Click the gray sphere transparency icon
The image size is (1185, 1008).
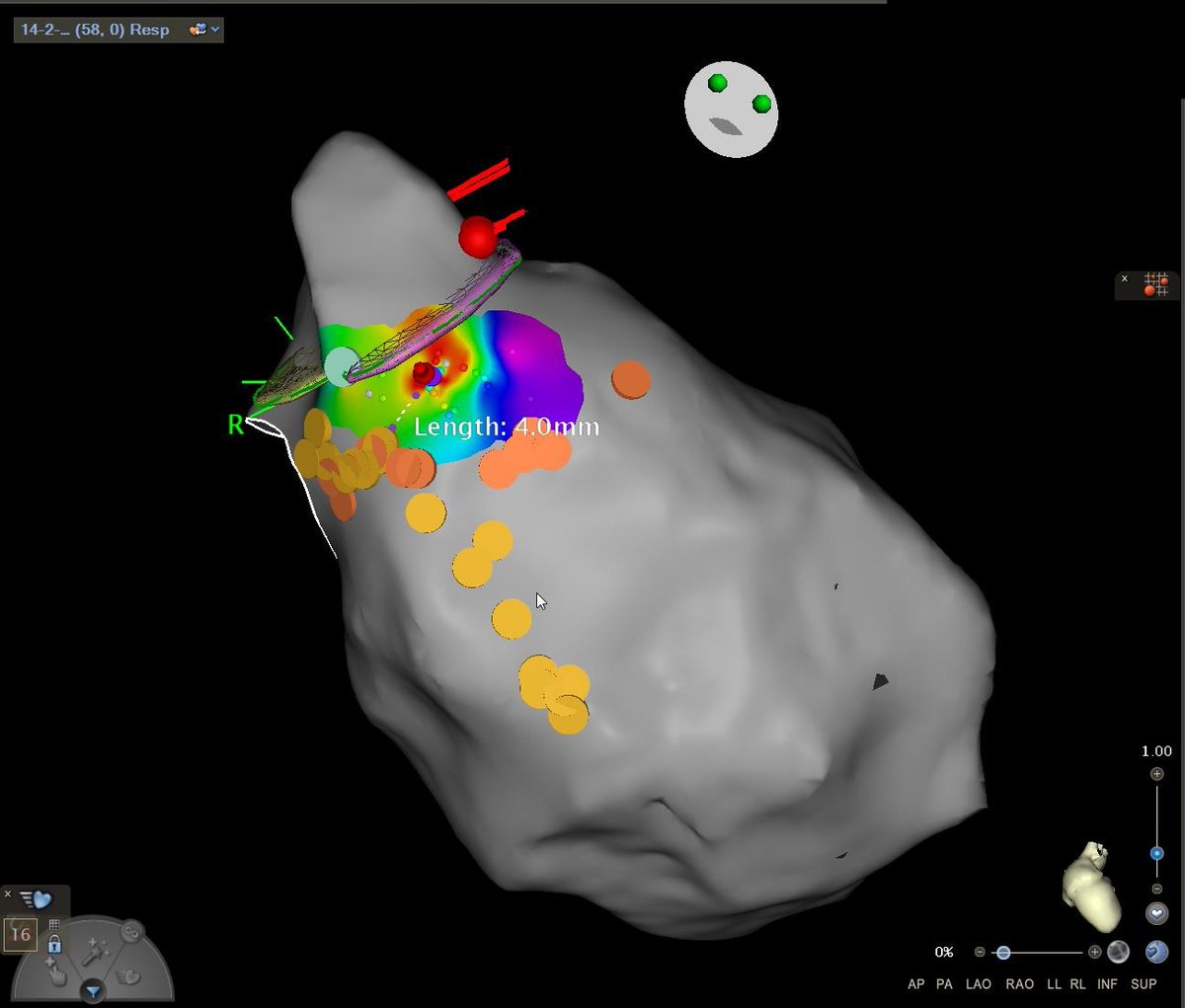pyautogui.click(x=1118, y=952)
